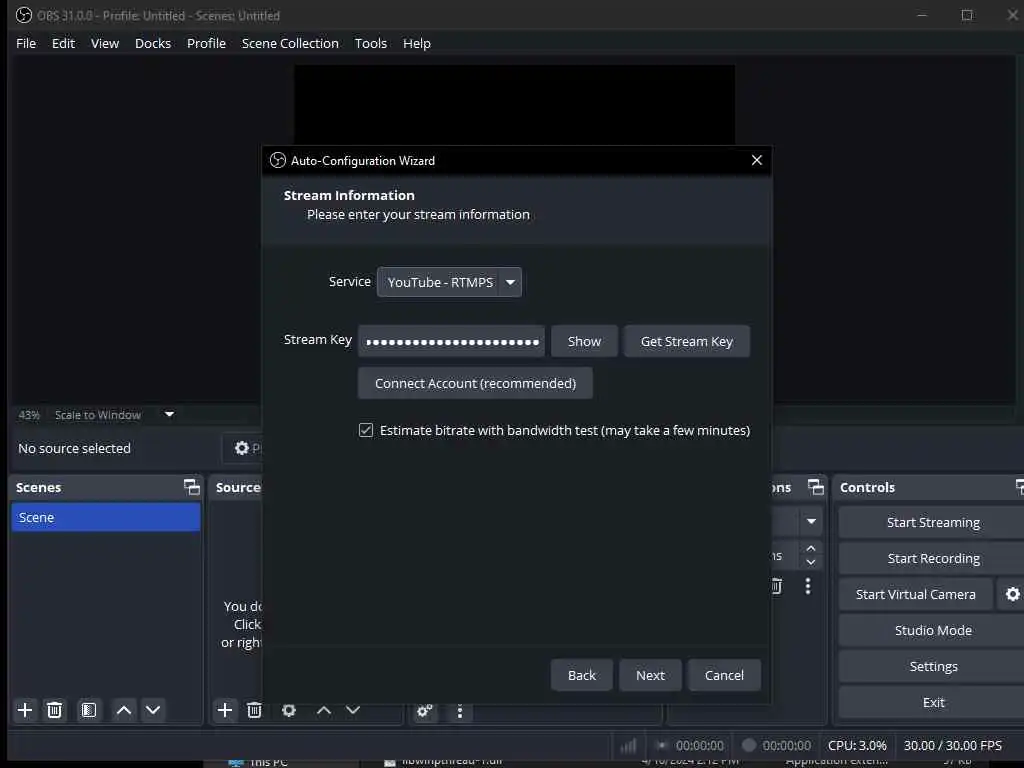Focus the Stream Key input field
This screenshot has width=1024, height=768.
451,341
